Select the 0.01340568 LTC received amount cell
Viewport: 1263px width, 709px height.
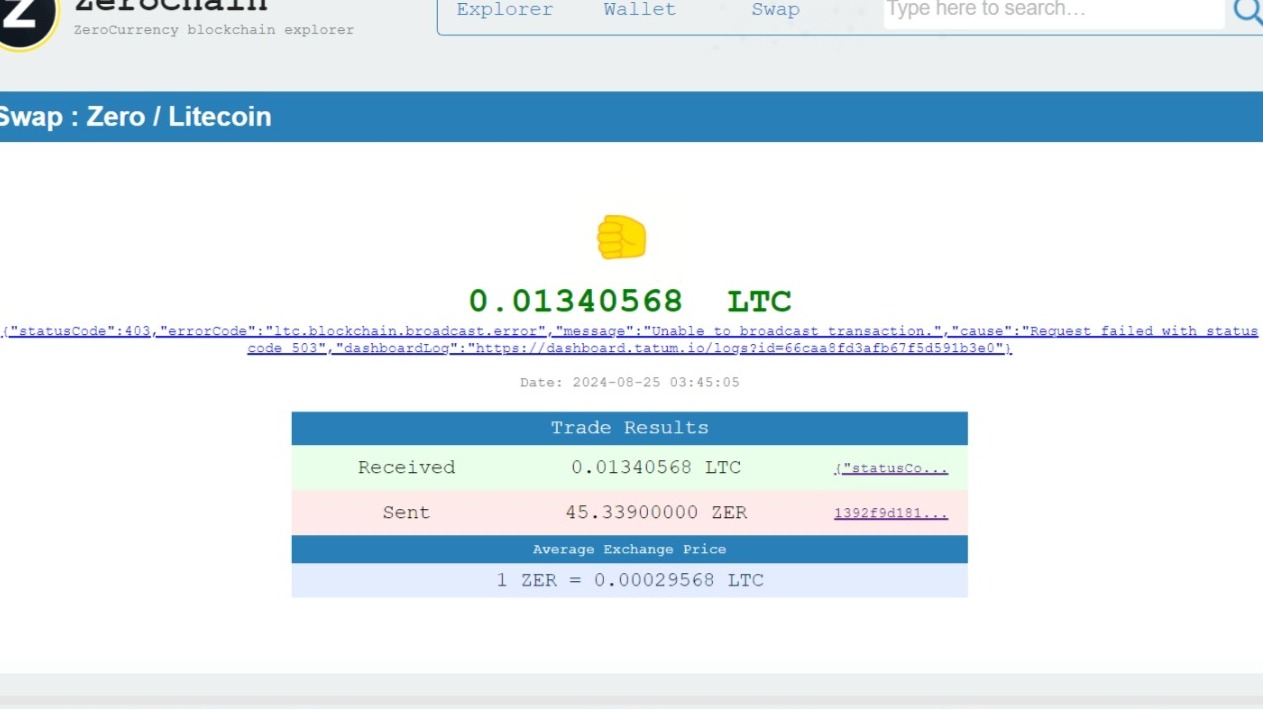pos(656,467)
